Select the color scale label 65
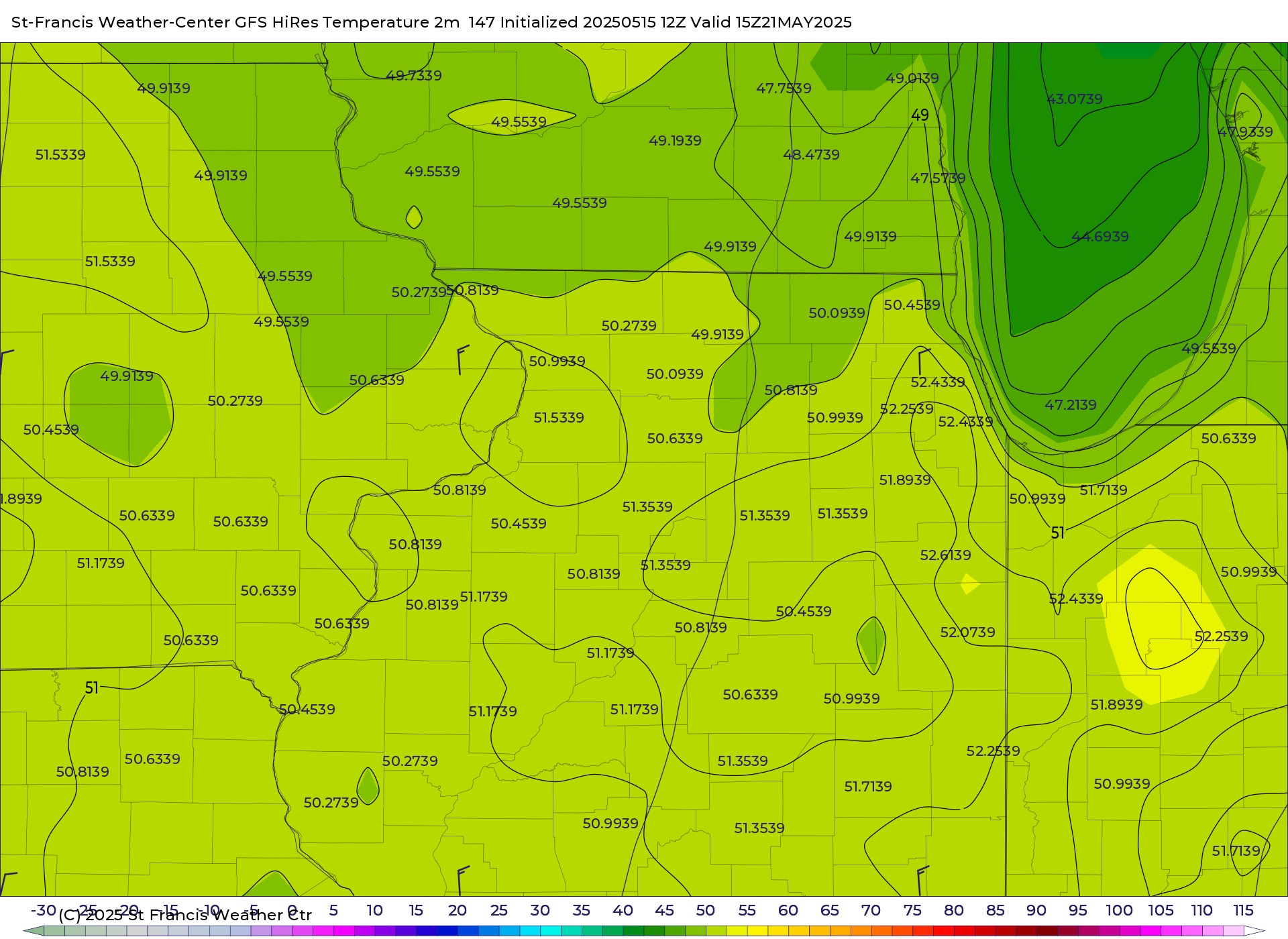 click(830, 911)
